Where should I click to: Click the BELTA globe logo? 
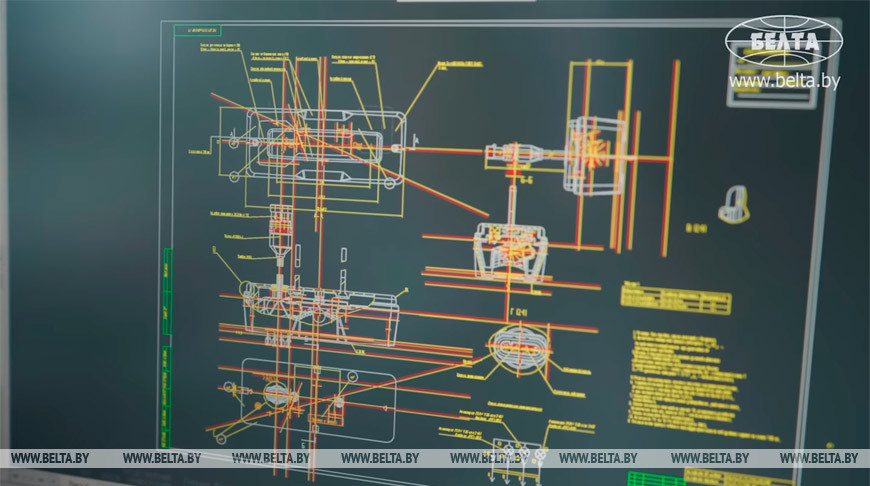point(784,42)
